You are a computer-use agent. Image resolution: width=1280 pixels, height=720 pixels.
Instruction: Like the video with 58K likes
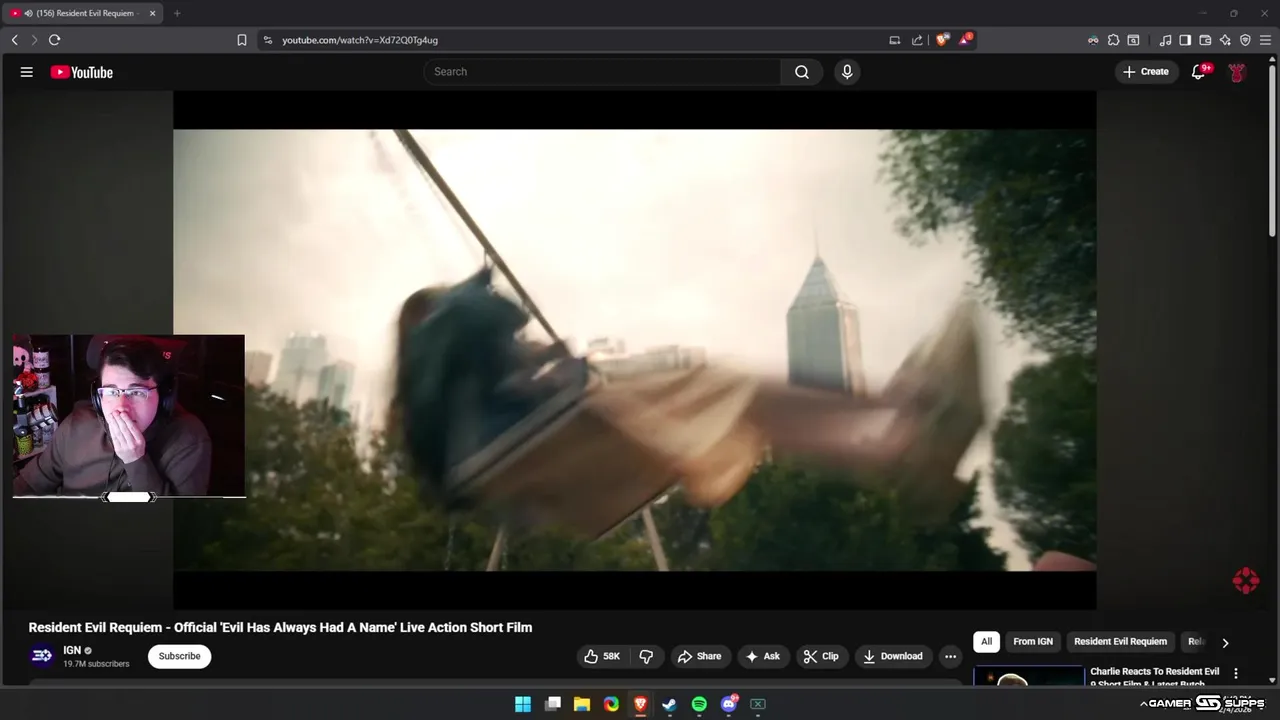[602, 656]
